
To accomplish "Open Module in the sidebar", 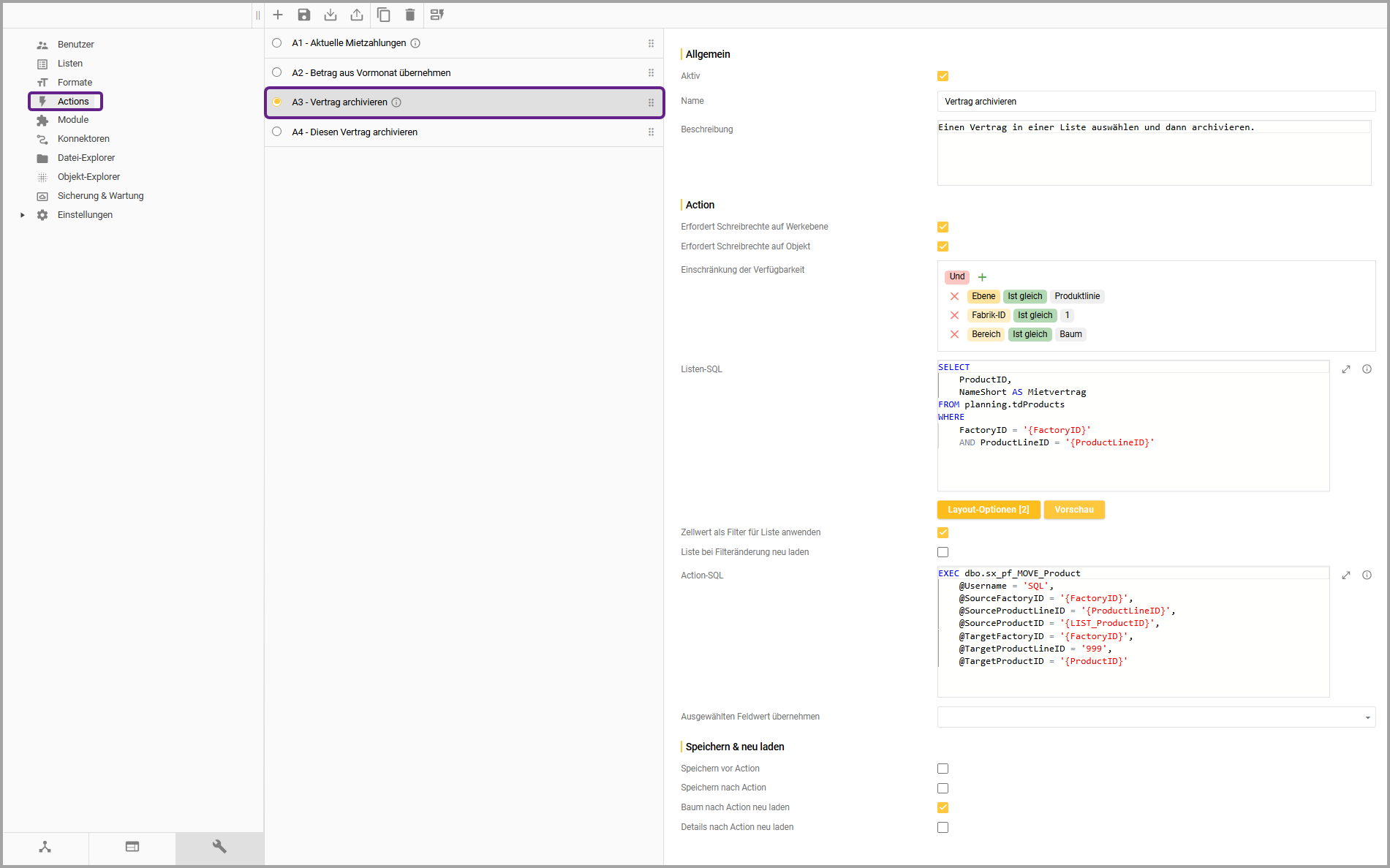I will tap(73, 120).
